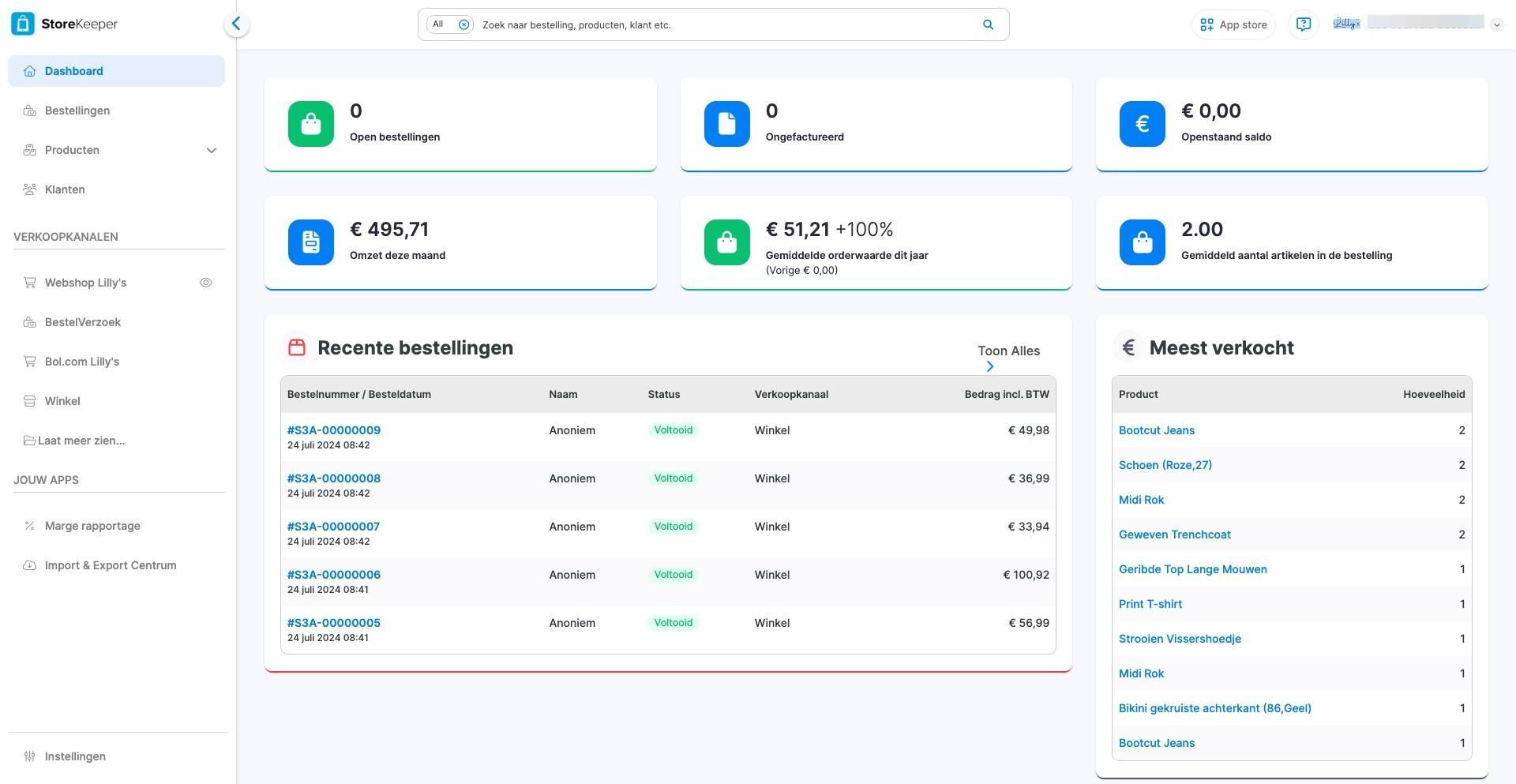Clear the All search filter
Image resolution: width=1516 pixels, height=784 pixels.
(x=464, y=24)
